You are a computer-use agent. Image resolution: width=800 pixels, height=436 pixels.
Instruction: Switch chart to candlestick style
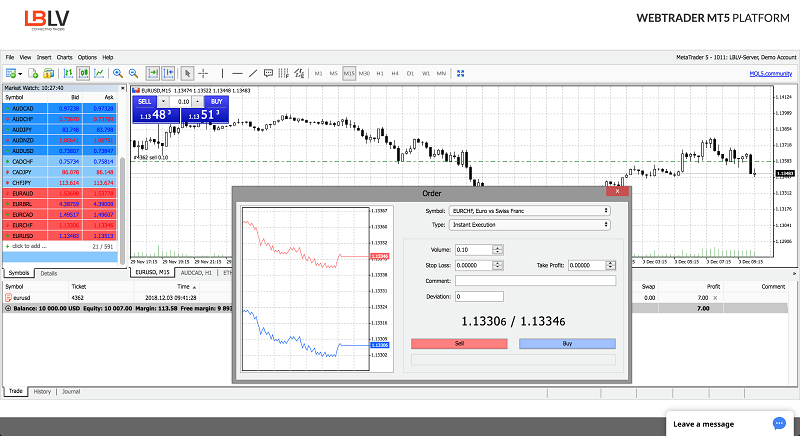click(x=84, y=73)
